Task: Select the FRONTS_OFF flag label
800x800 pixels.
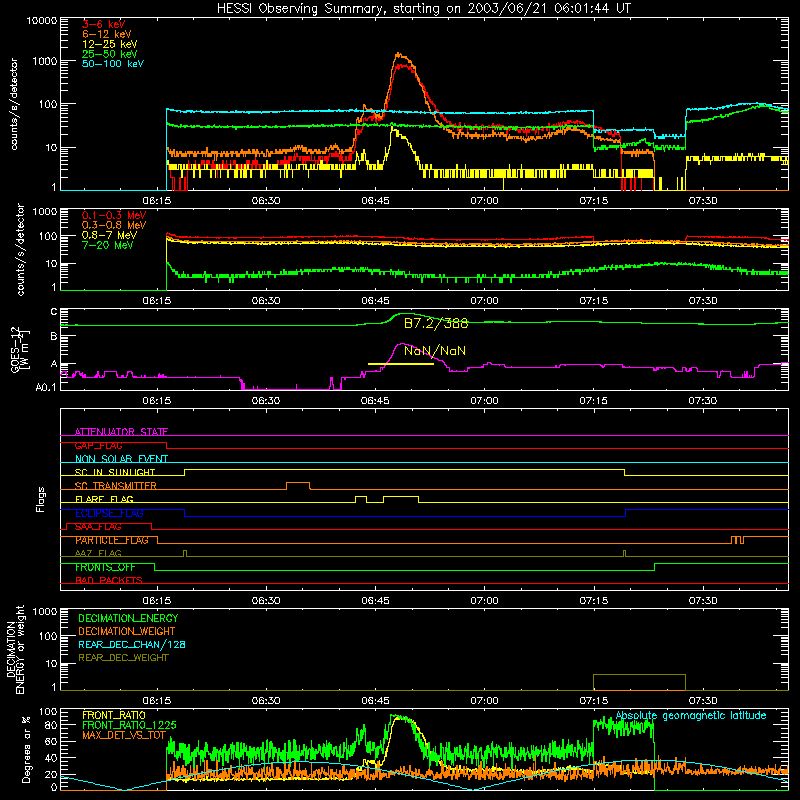Action: 105,567
